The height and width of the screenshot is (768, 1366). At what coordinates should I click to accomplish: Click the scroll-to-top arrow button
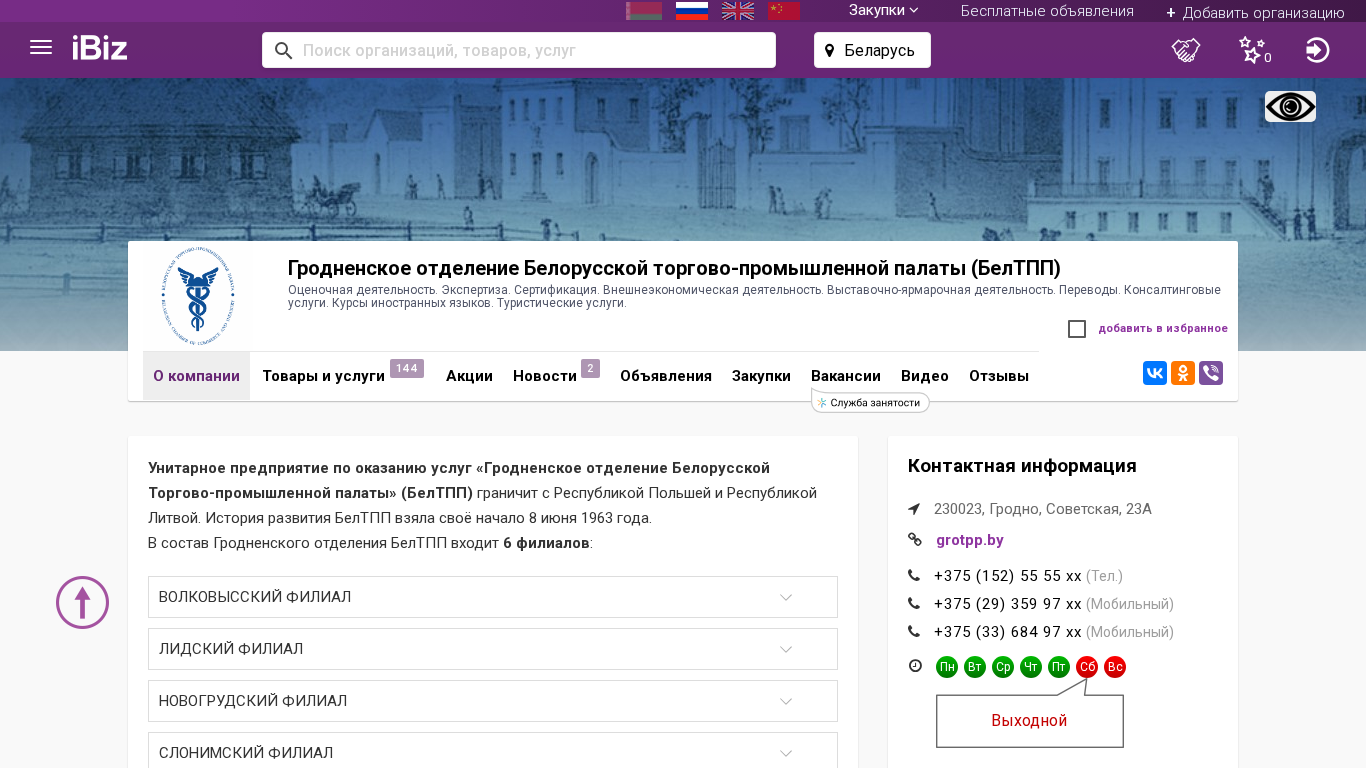tap(82, 603)
